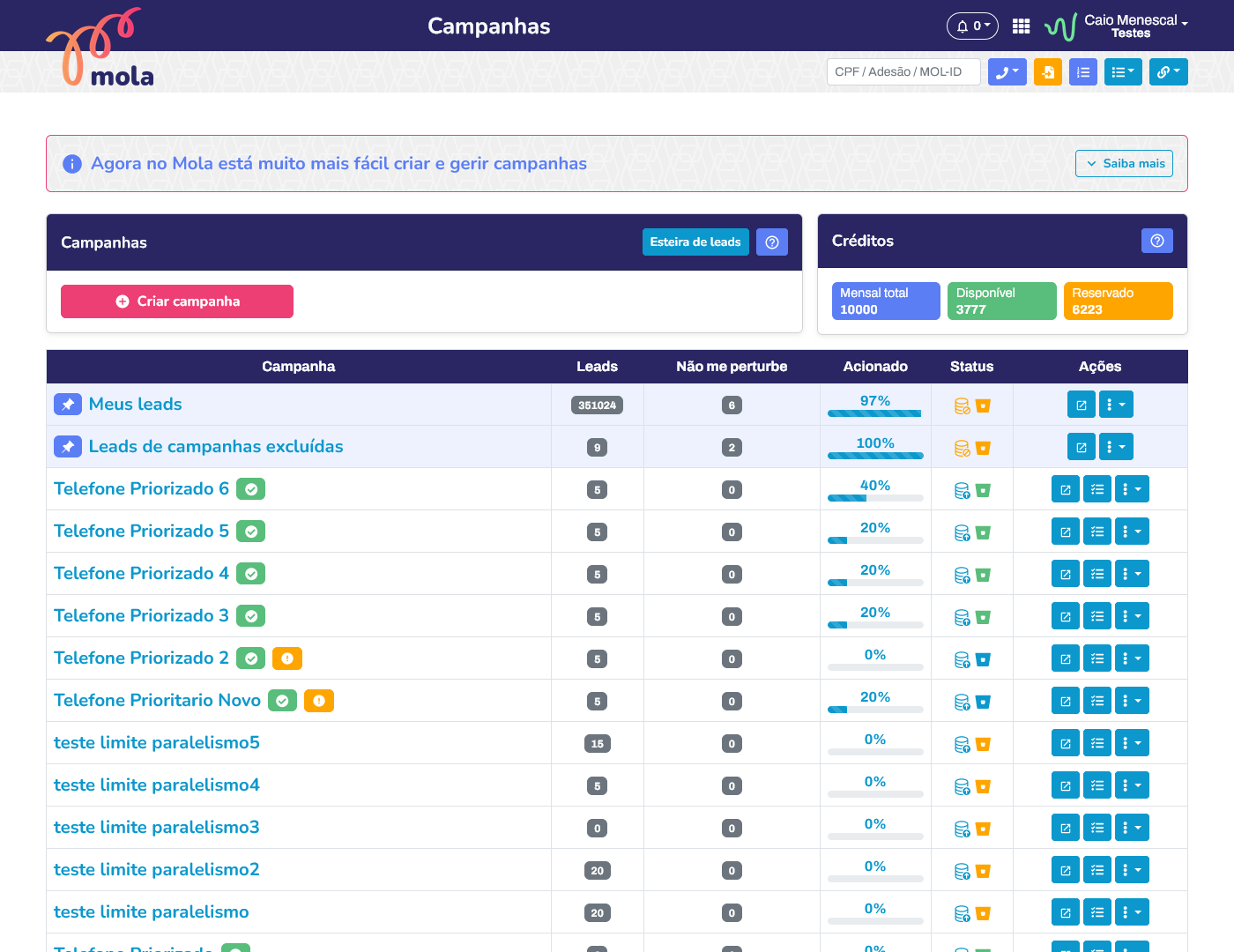Open the apps grid menu icon
Image resolution: width=1234 pixels, height=952 pixels.
coord(1021,26)
